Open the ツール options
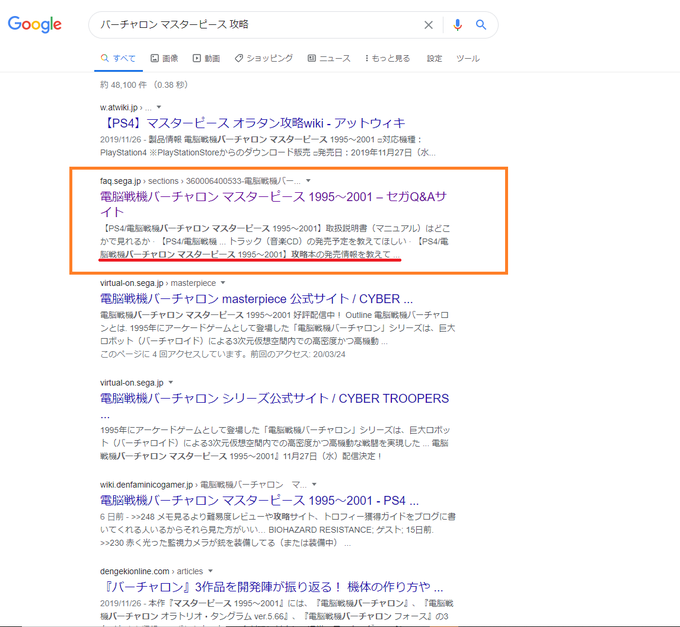Screen dimensions: 680x627 tap(468, 59)
